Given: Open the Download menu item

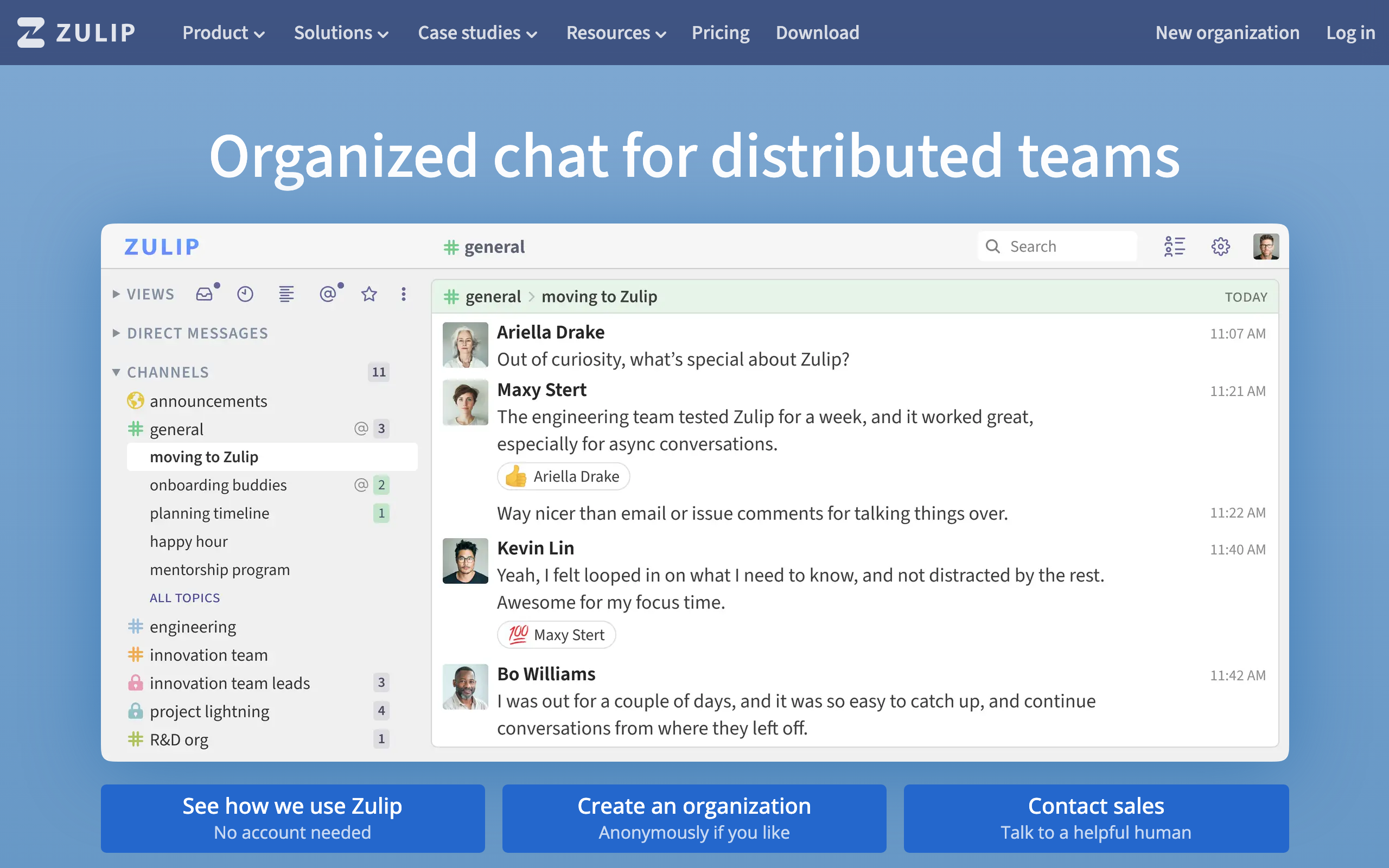Looking at the screenshot, I should click(x=817, y=33).
